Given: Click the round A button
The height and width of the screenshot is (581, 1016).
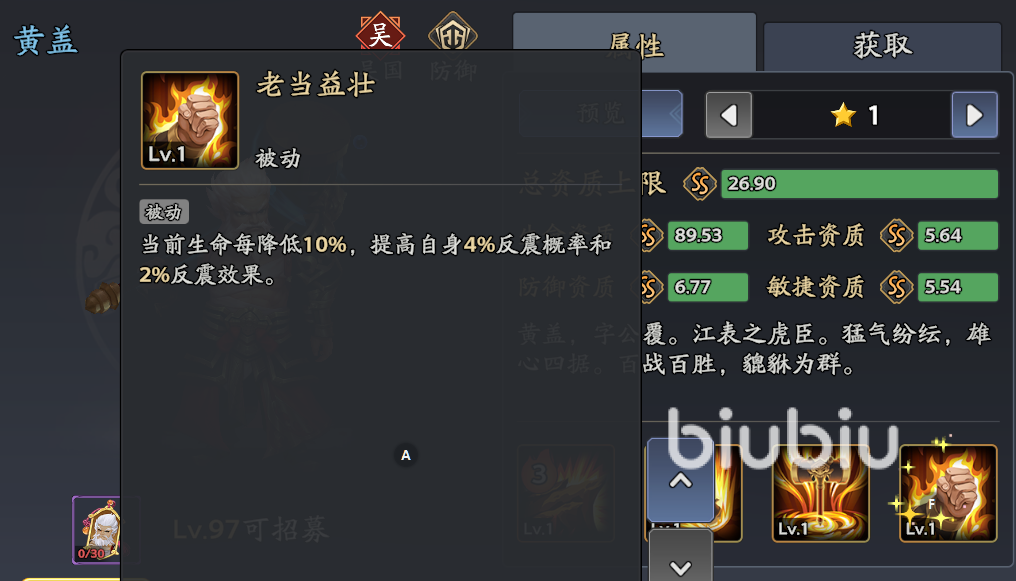Looking at the screenshot, I should point(406,455).
